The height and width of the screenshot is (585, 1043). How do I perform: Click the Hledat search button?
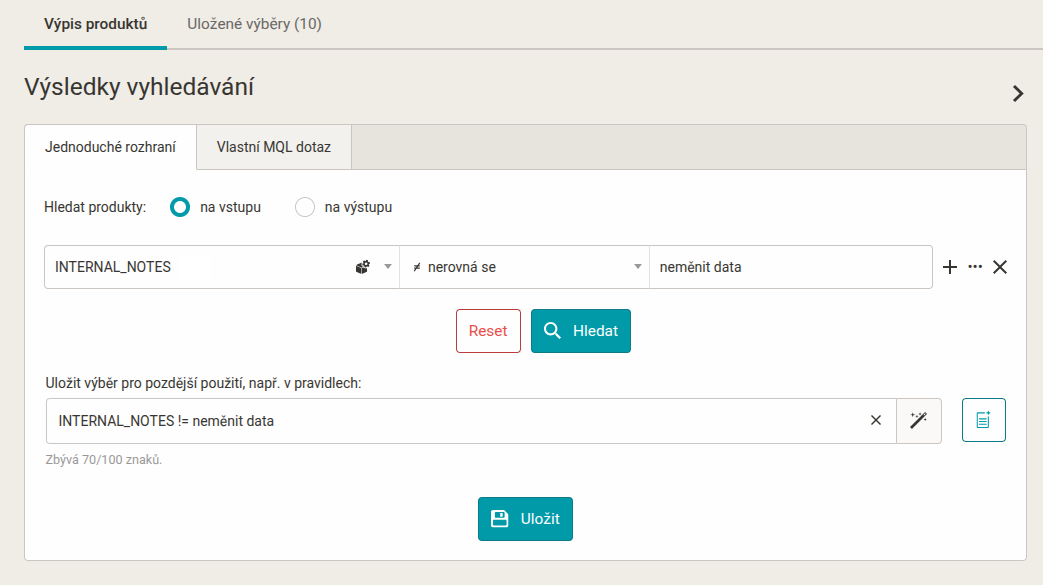(581, 331)
